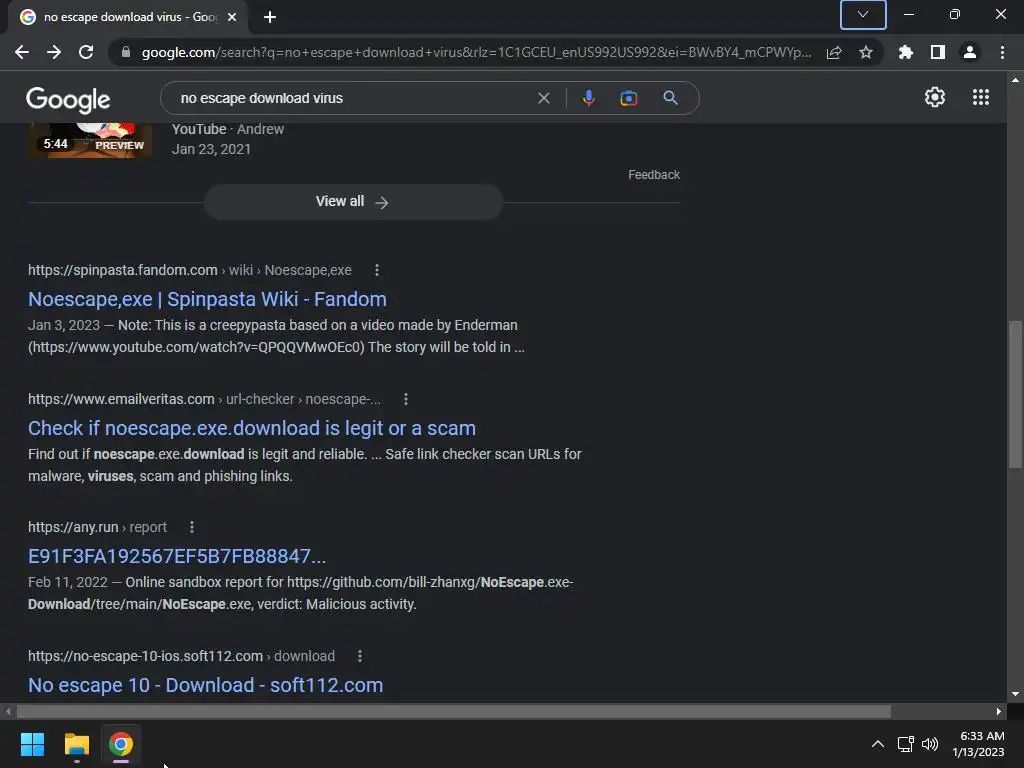Screen dimensions: 1024x768
Task: Open options for emailveritas result
Action: click(x=406, y=398)
